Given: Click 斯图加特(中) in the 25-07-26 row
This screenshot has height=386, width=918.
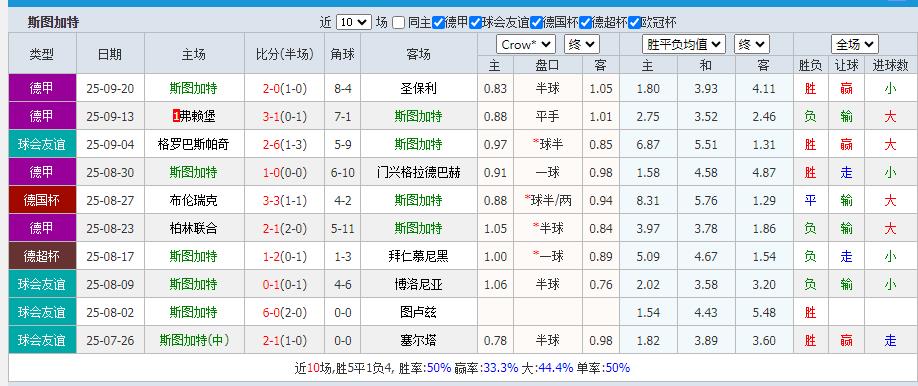Looking at the screenshot, I should [x=194, y=340].
